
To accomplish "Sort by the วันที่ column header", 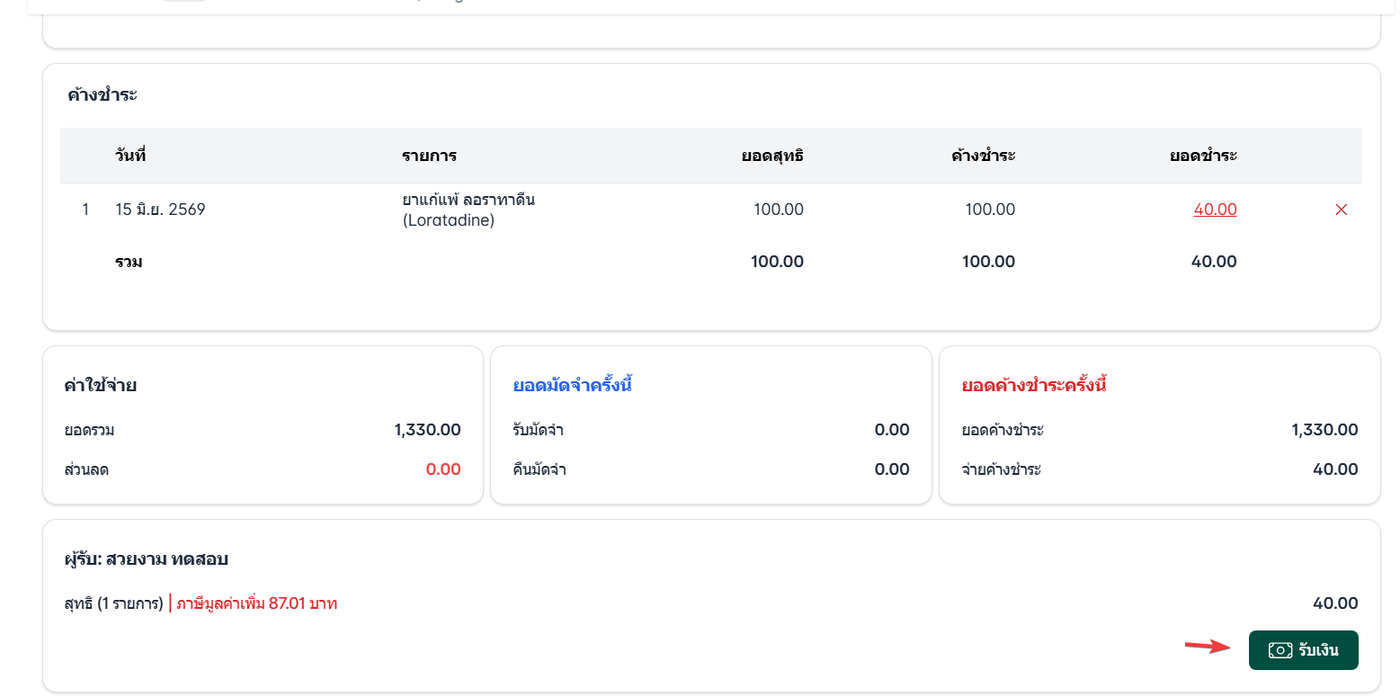I will (x=130, y=155).
